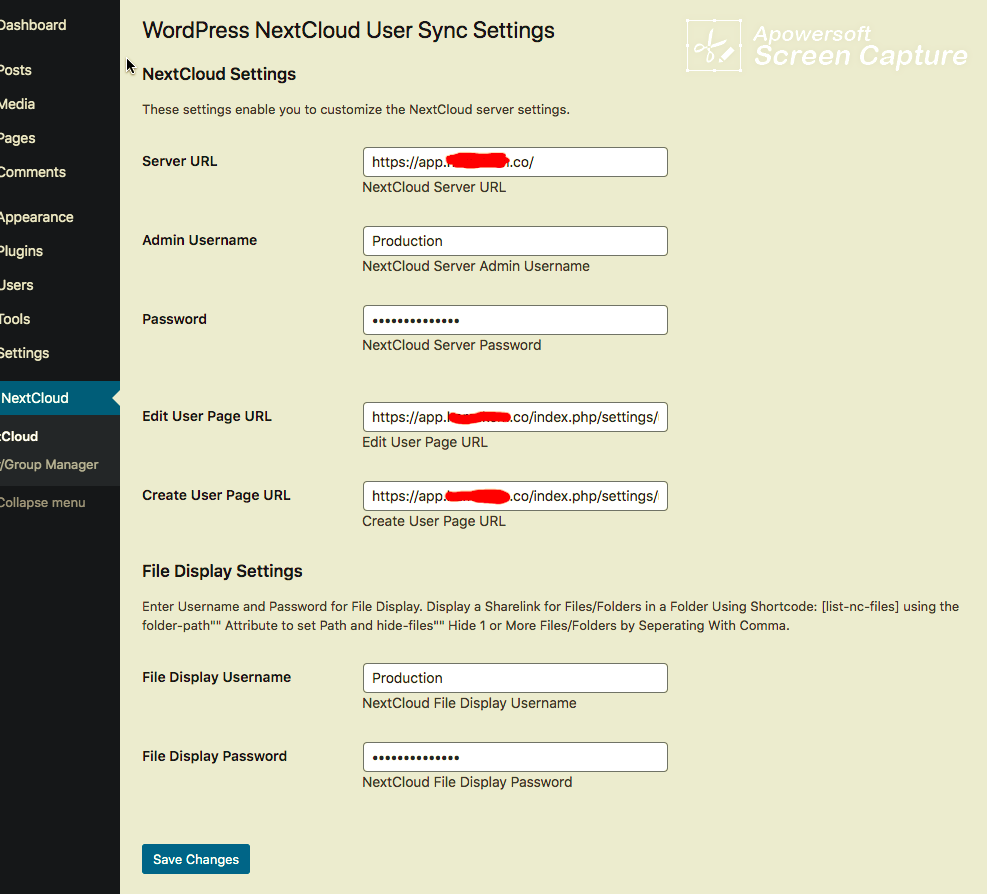
Task: Click the Password label
Action: [174, 319]
